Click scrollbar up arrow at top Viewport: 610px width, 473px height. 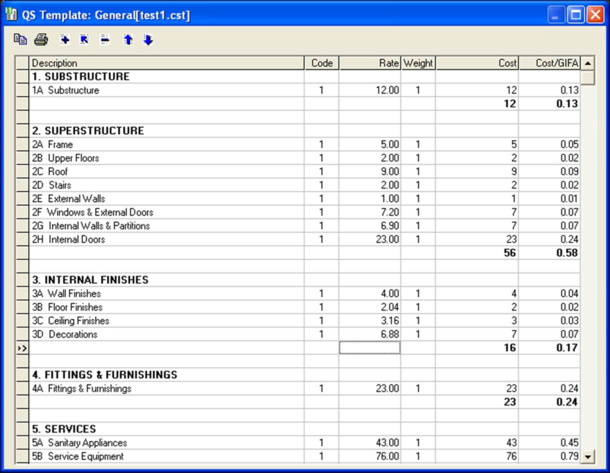[x=588, y=63]
